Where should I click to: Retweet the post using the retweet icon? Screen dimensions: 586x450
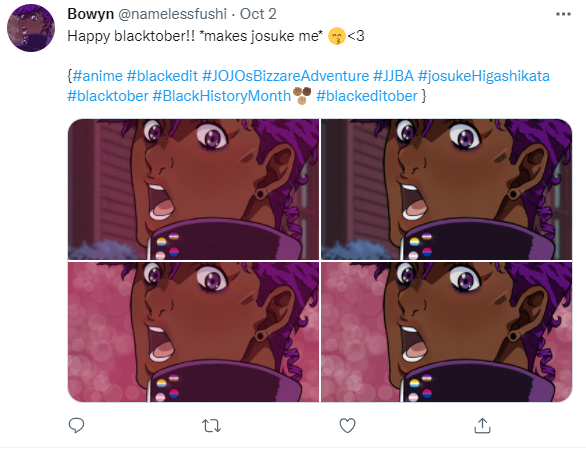(x=212, y=426)
